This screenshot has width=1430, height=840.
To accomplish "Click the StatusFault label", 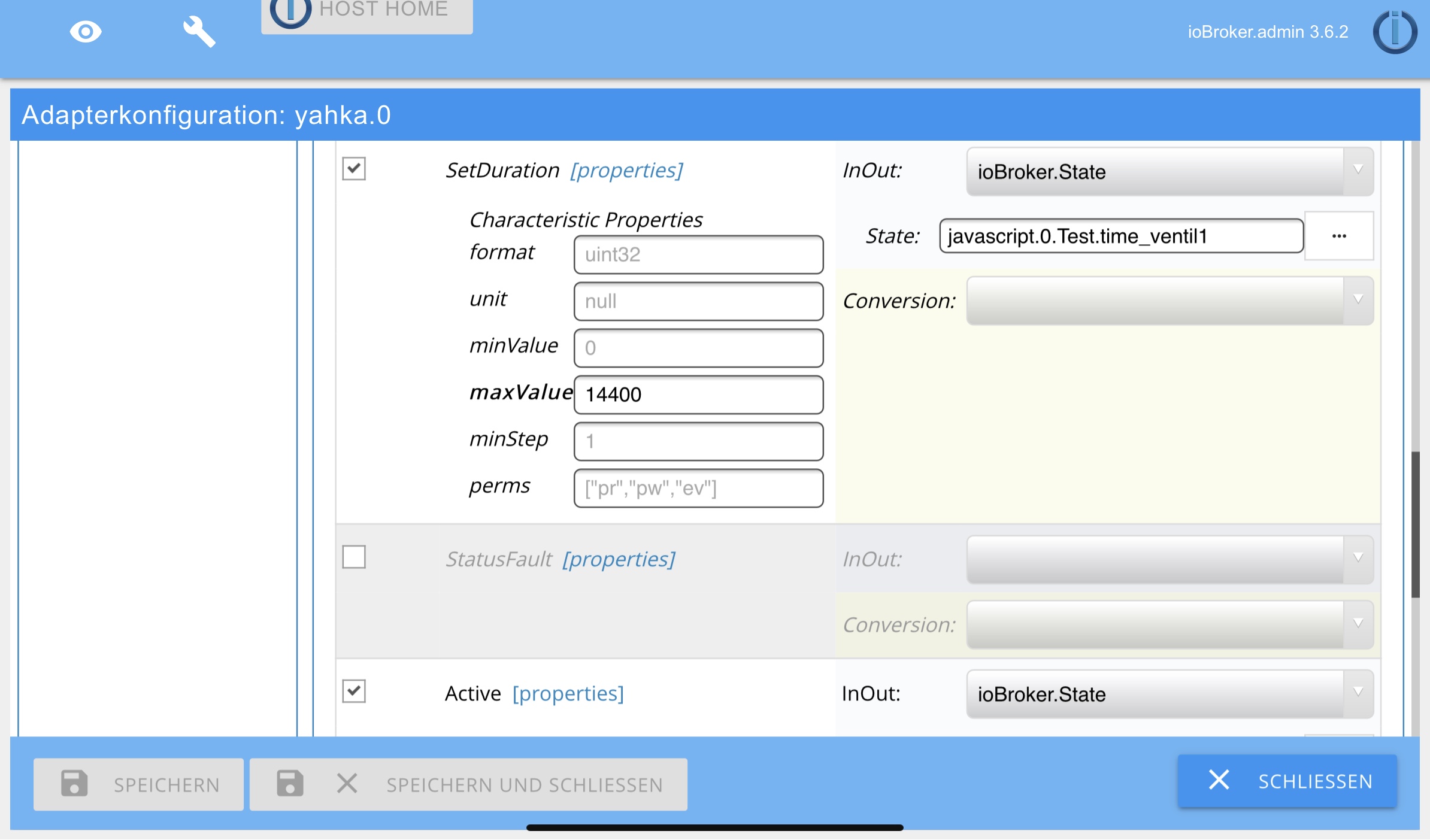I will tap(498, 559).
